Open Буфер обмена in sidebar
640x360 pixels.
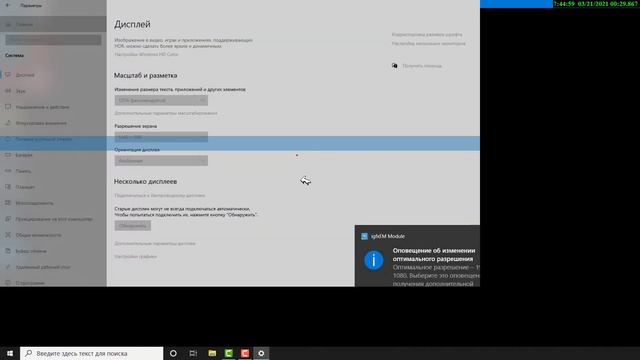(x=53, y=251)
